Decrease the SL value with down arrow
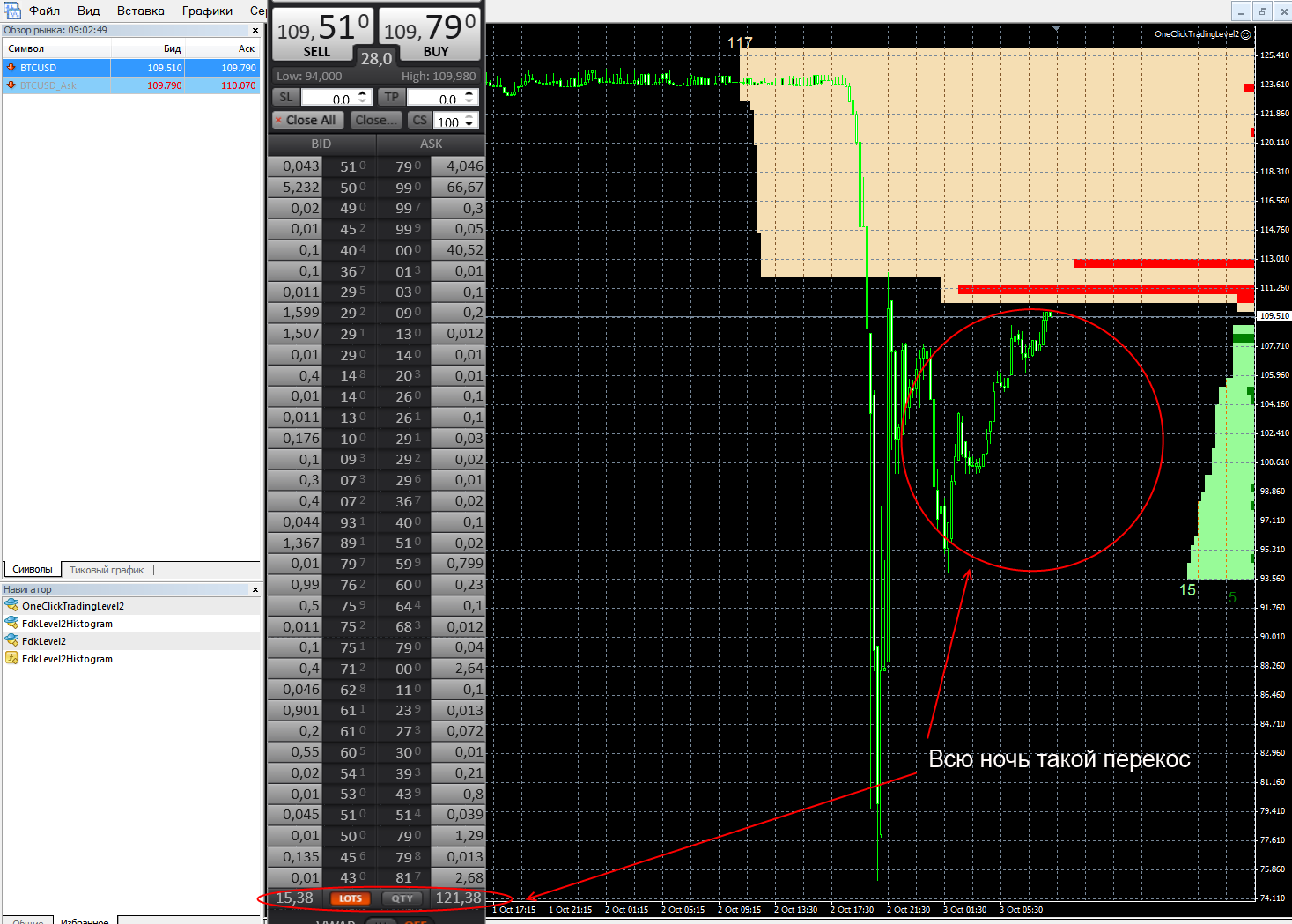This screenshot has height=924, width=1292. click(x=363, y=101)
